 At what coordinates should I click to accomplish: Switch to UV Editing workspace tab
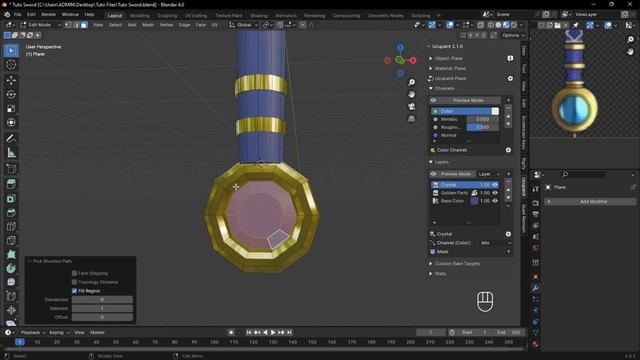click(x=196, y=16)
